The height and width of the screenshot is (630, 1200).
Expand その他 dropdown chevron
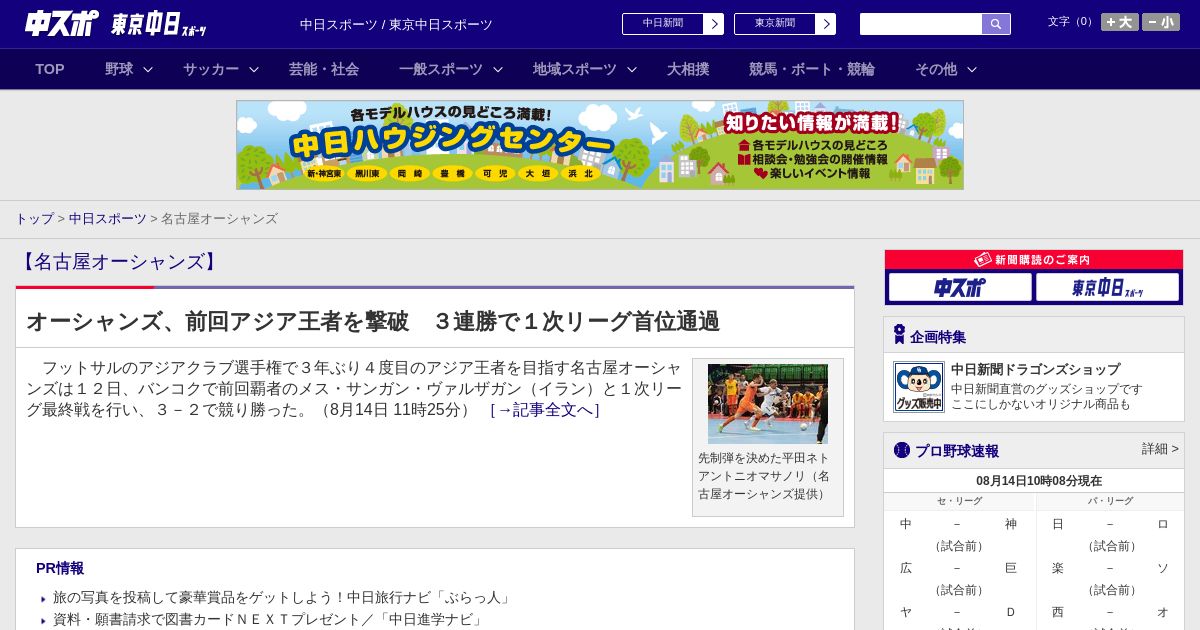pyautogui.click(x=972, y=69)
